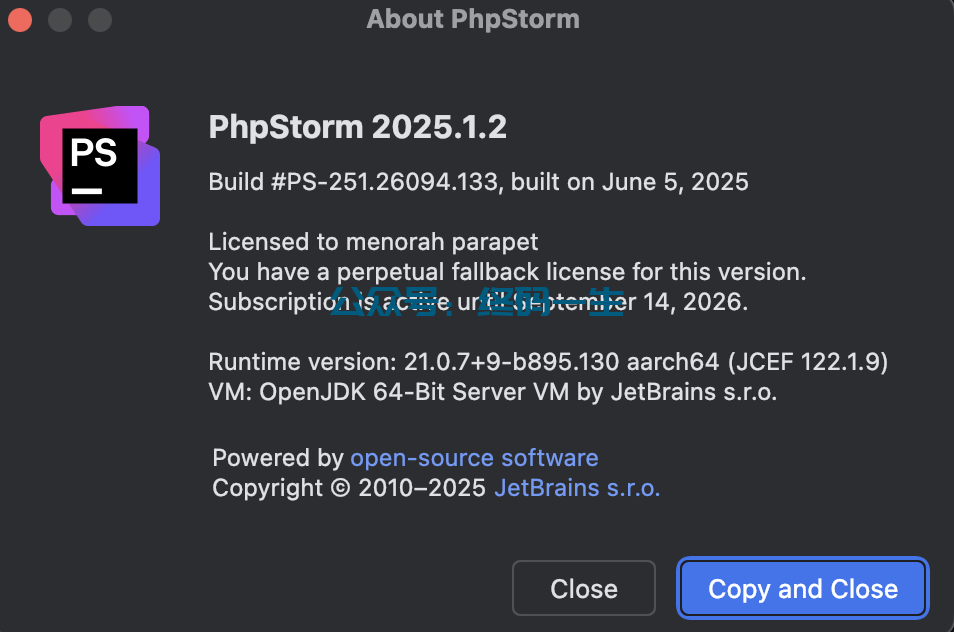Click the built on June 5, 2025 date

tap(630, 182)
